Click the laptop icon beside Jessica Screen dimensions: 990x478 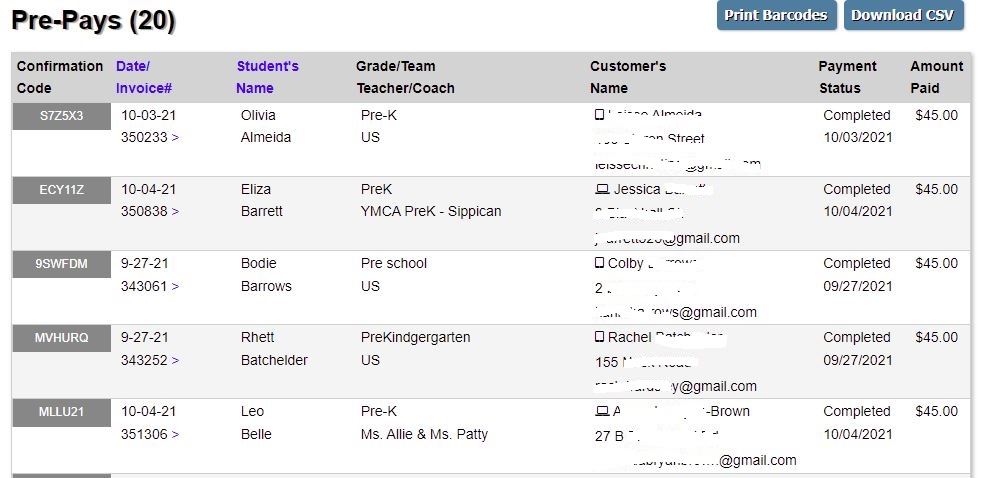pos(602,189)
